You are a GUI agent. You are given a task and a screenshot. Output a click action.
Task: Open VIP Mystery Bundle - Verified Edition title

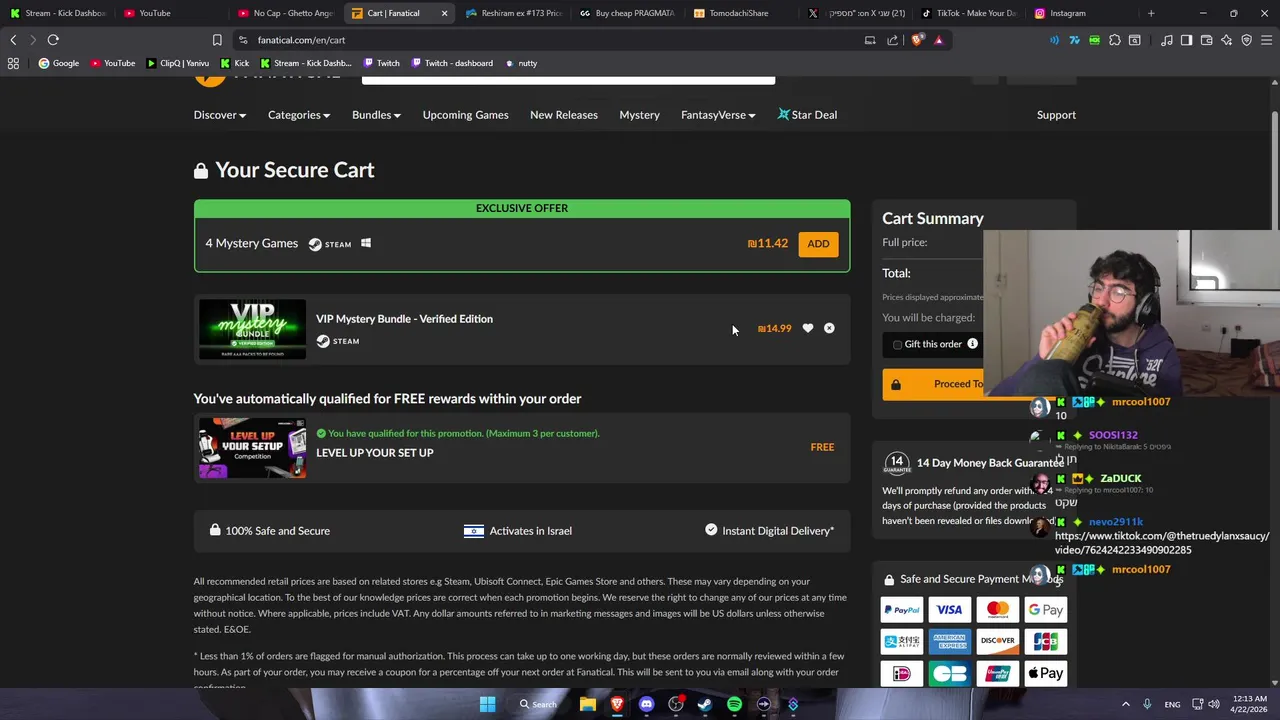click(404, 319)
